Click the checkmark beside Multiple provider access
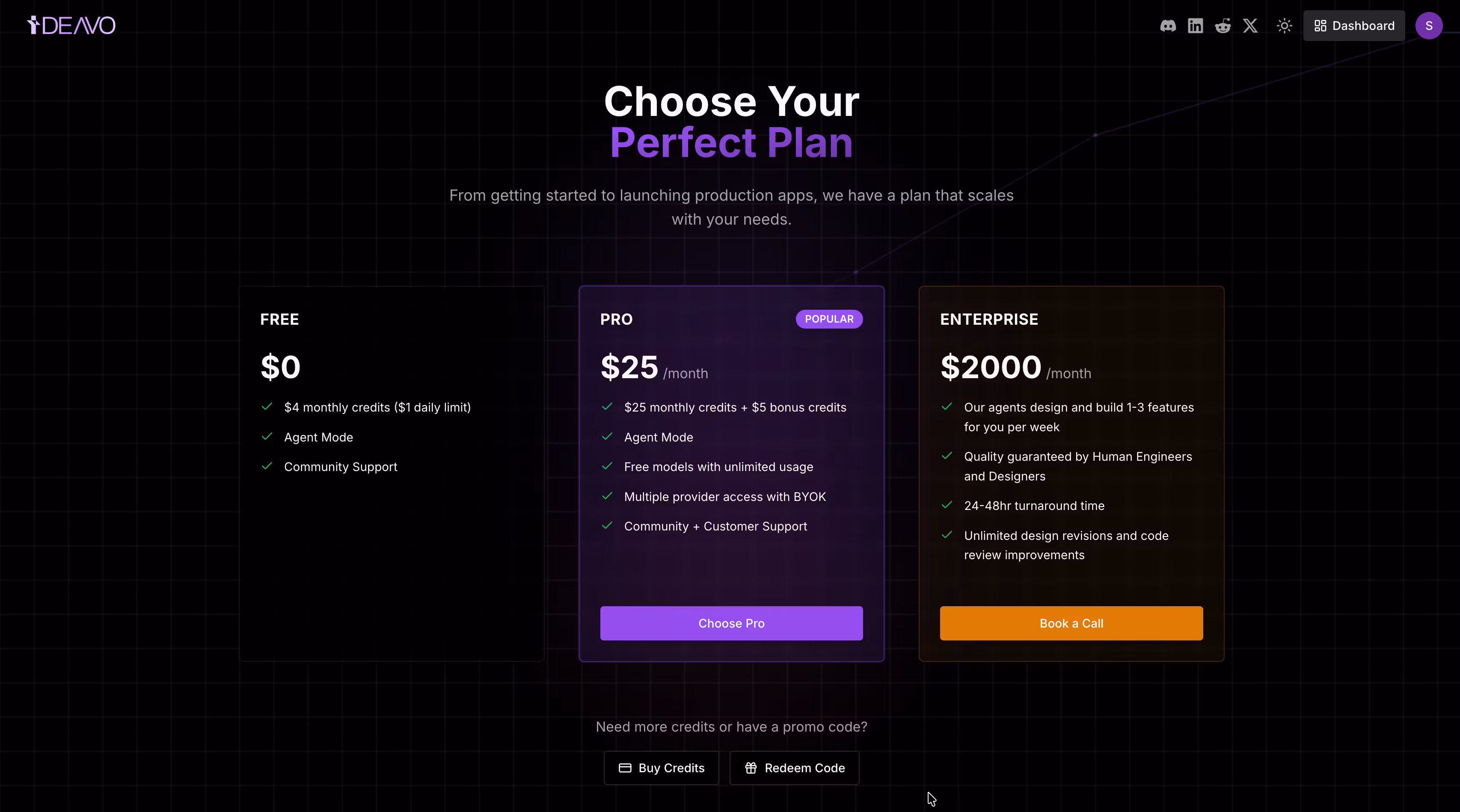 607,496
